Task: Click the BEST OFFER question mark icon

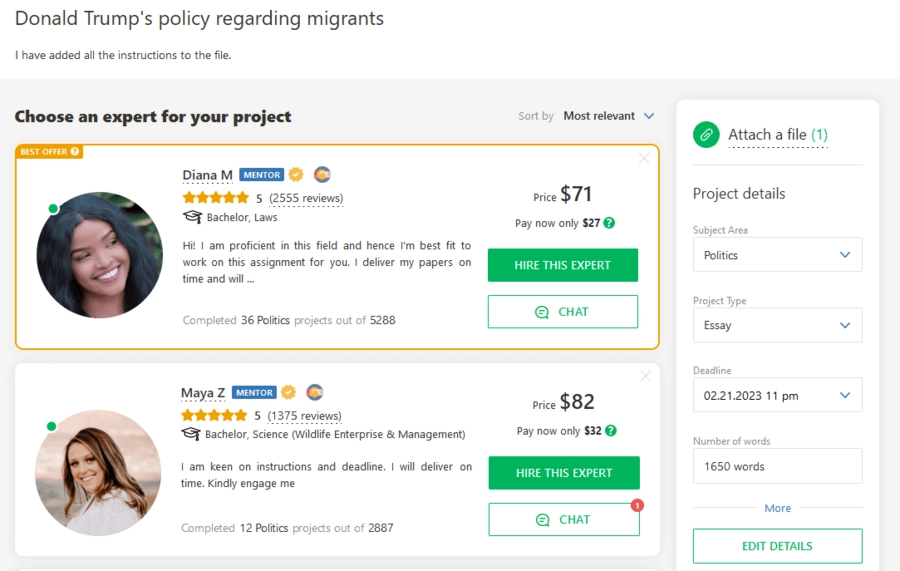Action: tap(75, 152)
